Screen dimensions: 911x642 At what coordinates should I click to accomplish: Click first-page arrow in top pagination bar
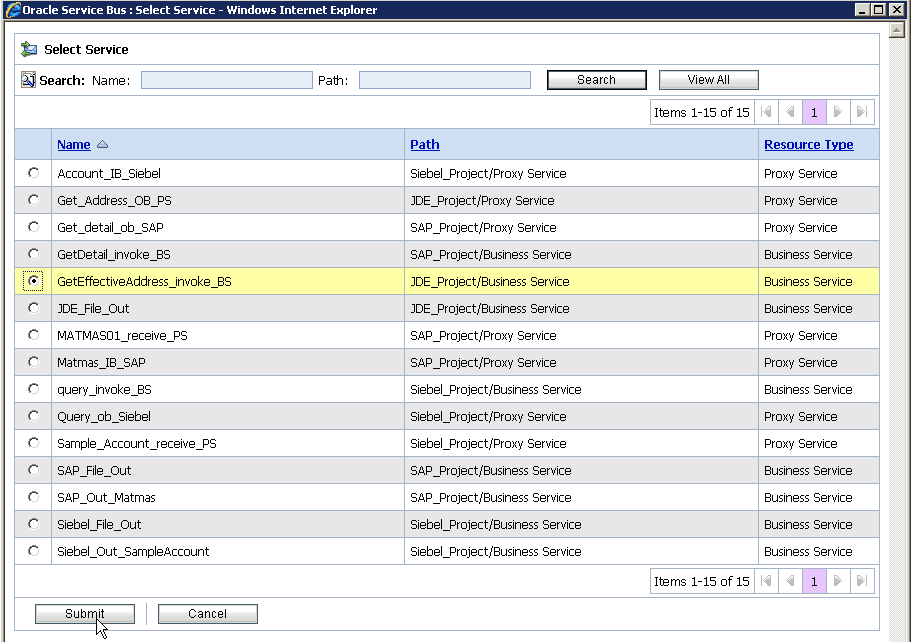pos(767,112)
